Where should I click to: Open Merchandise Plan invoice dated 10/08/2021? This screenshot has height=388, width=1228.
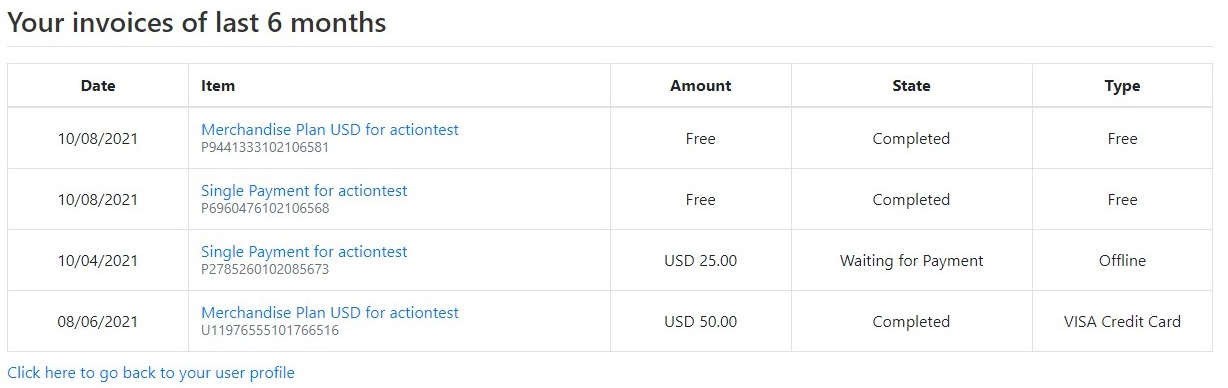(330, 130)
